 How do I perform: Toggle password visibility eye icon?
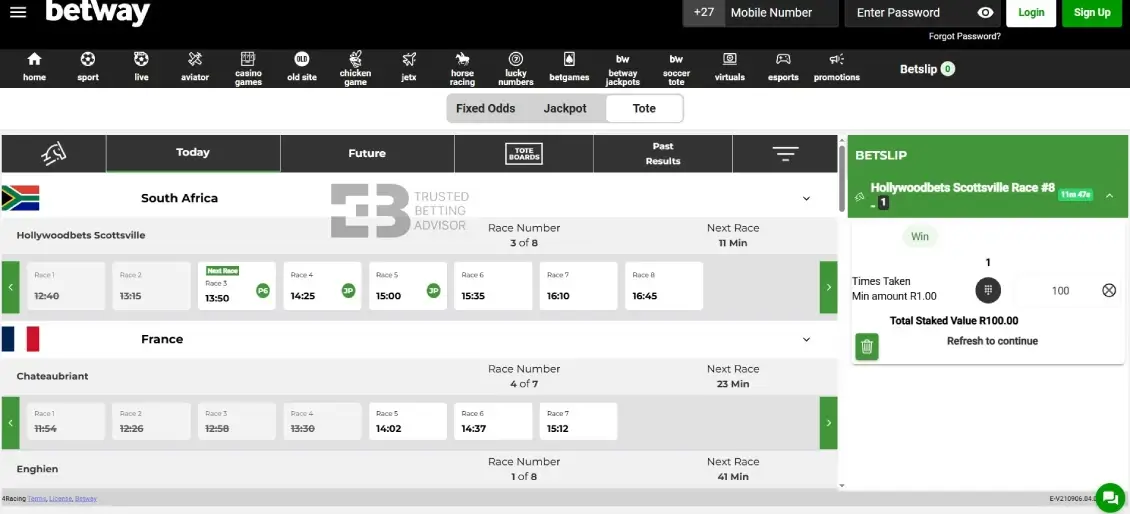coord(985,12)
